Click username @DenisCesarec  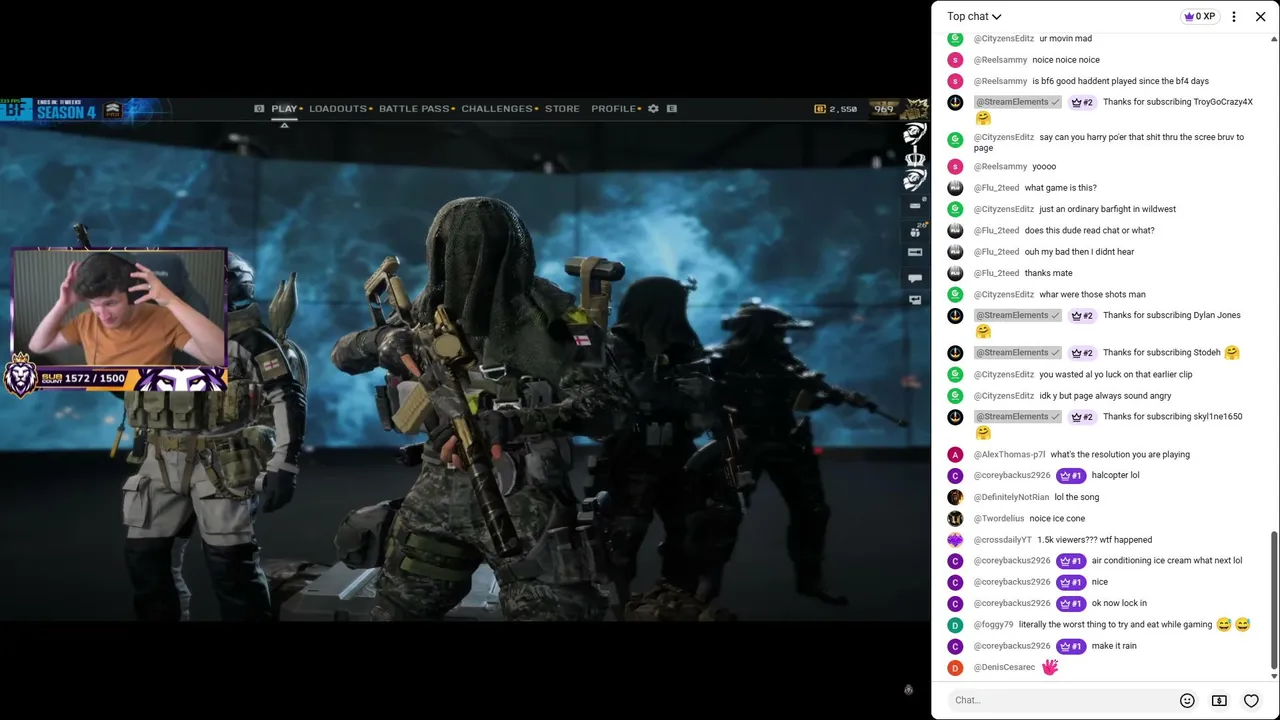[1004, 667]
